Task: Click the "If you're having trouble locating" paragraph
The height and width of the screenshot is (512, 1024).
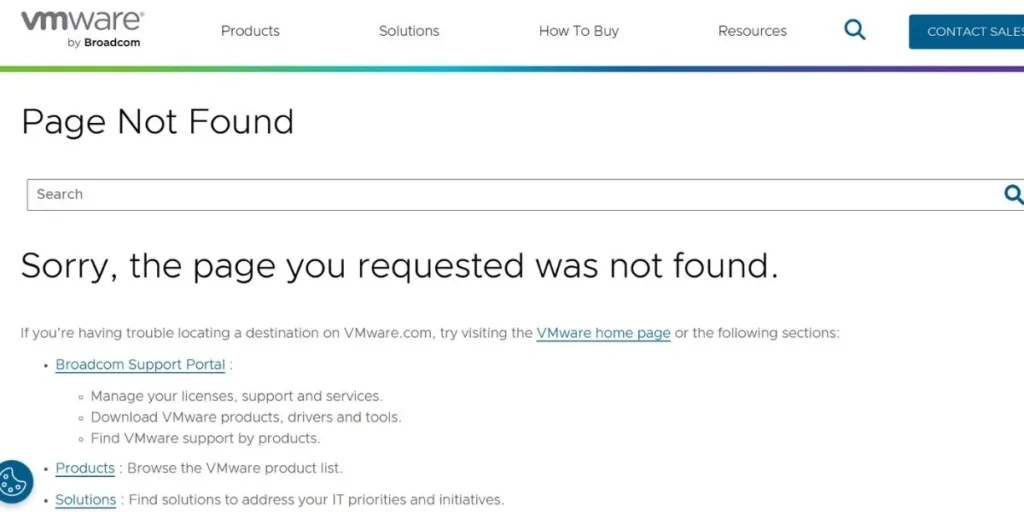Action: 276,333
